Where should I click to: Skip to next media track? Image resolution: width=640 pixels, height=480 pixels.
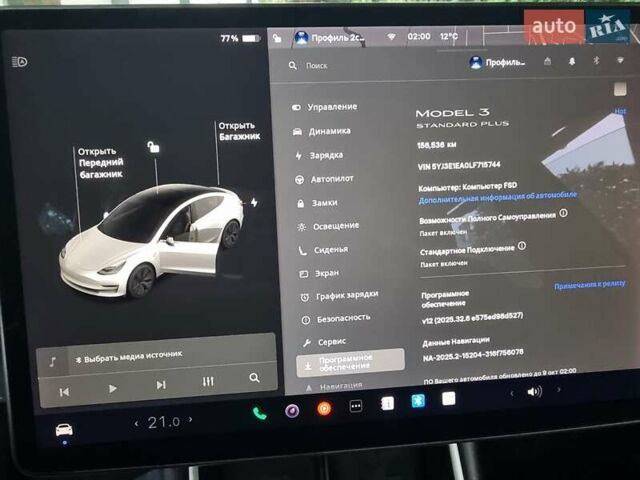161,385
